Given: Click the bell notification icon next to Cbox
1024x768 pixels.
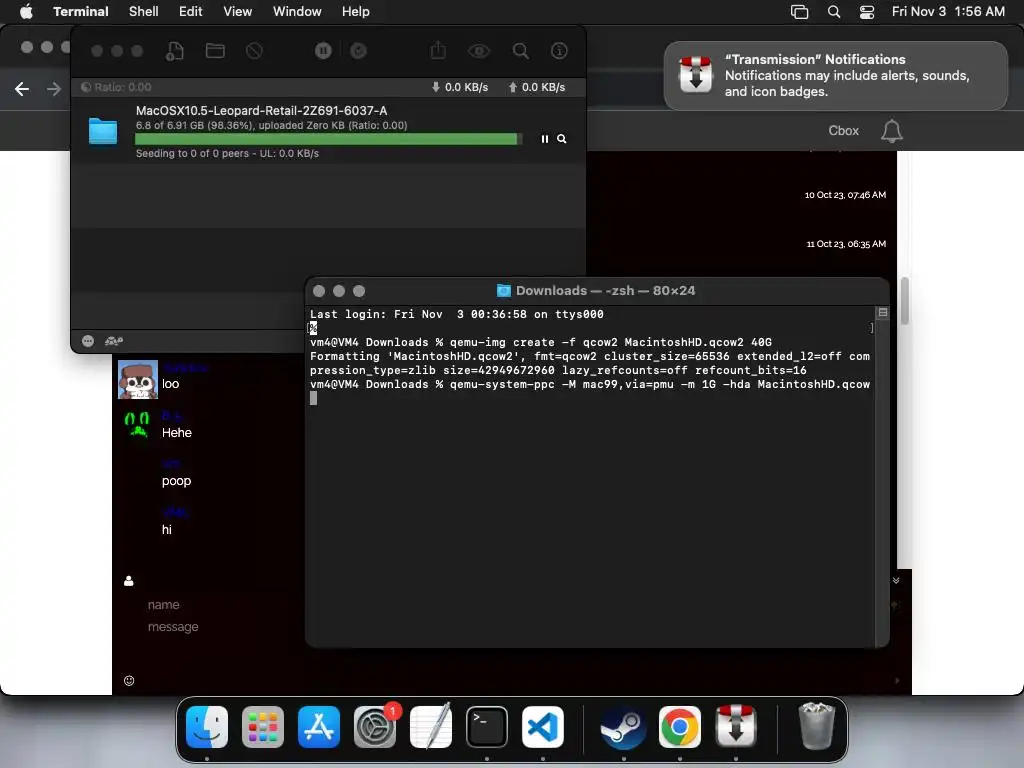Looking at the screenshot, I should coord(891,131).
